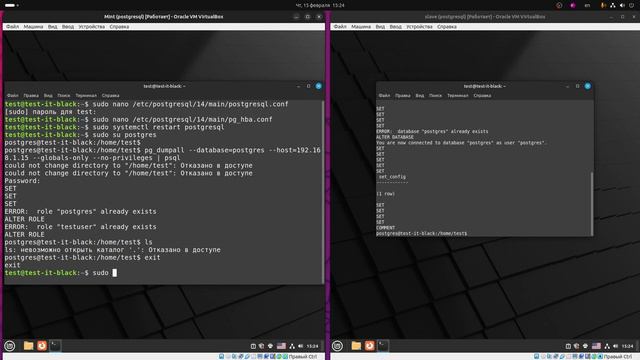Viewport: 640px width, 360px height.
Task: Open Правка menu in right terminal
Action: point(403,96)
